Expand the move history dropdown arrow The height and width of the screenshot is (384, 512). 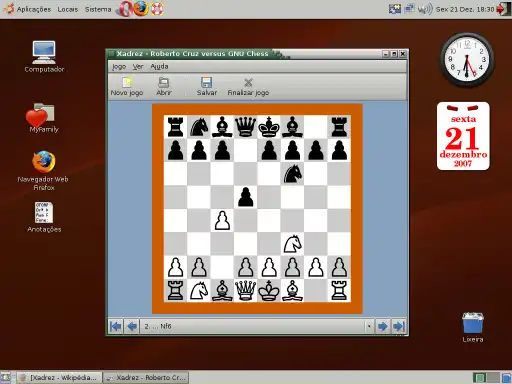tap(369, 326)
